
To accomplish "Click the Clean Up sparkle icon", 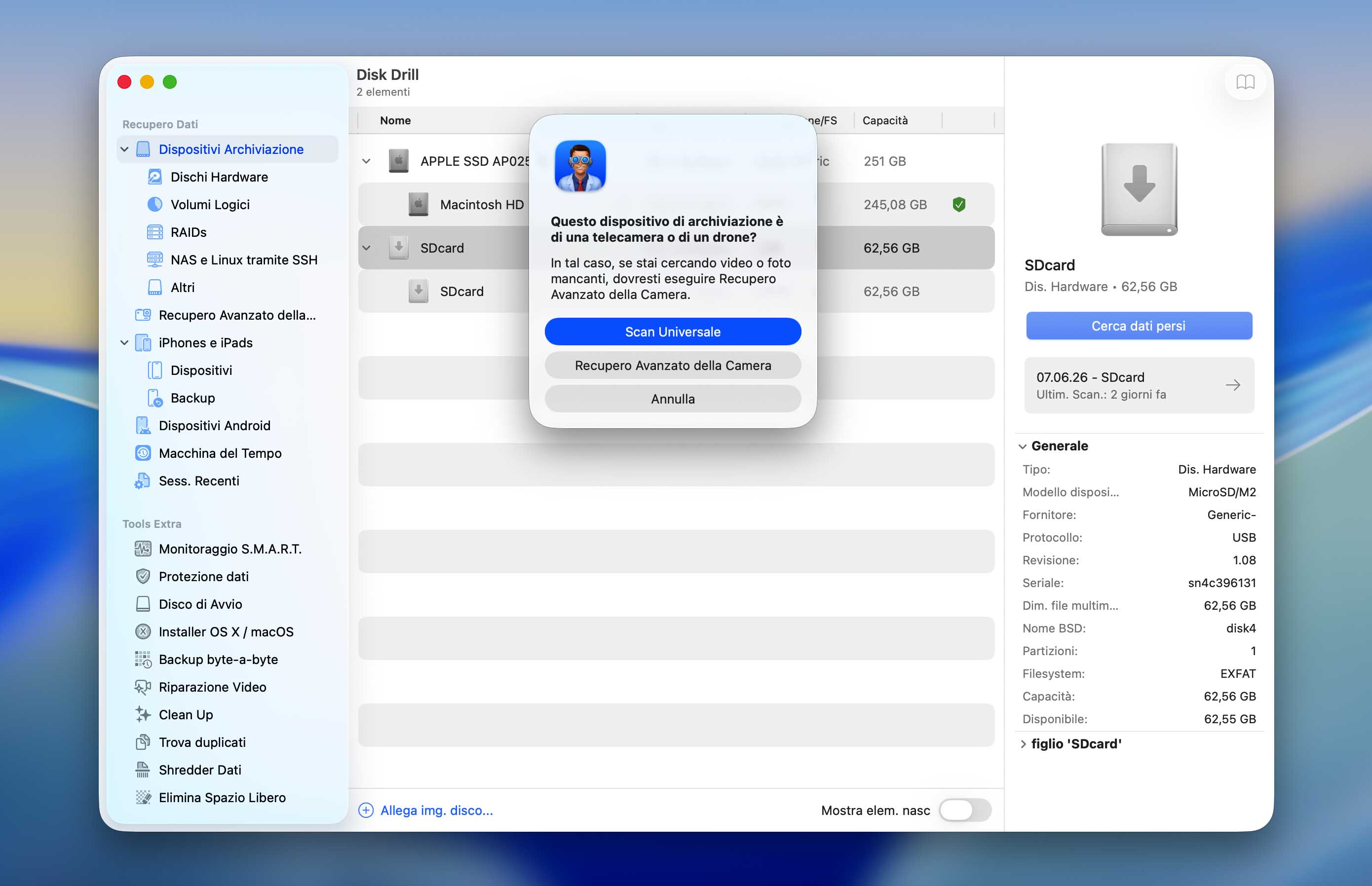I will 143,714.
